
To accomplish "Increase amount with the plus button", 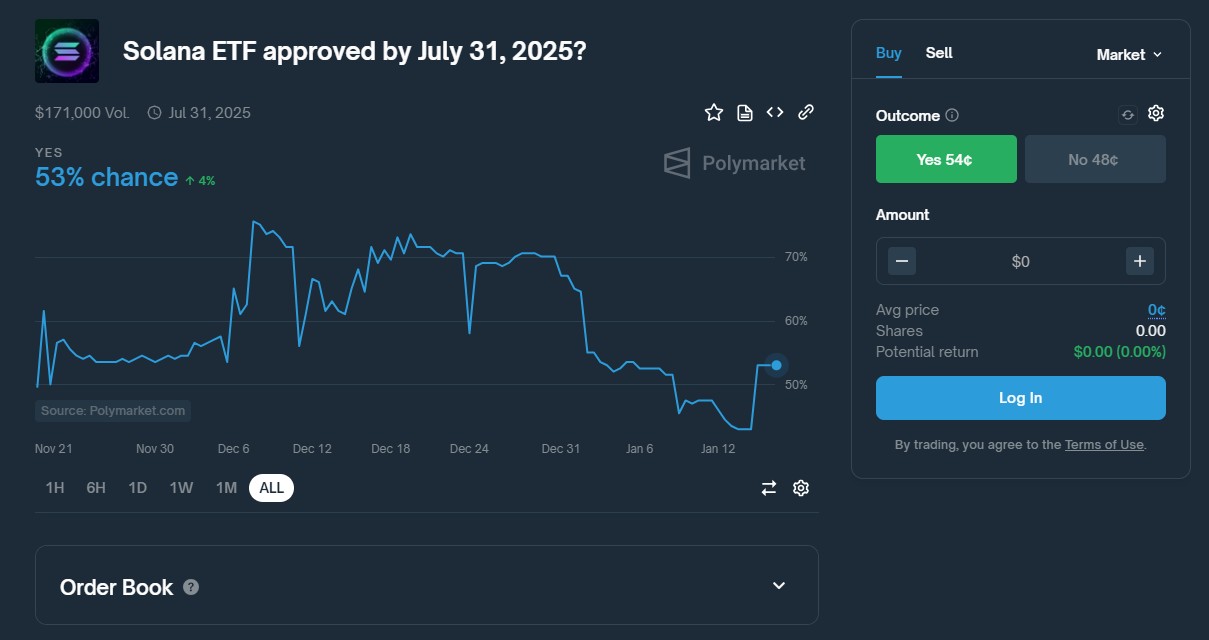I will coord(1139,262).
